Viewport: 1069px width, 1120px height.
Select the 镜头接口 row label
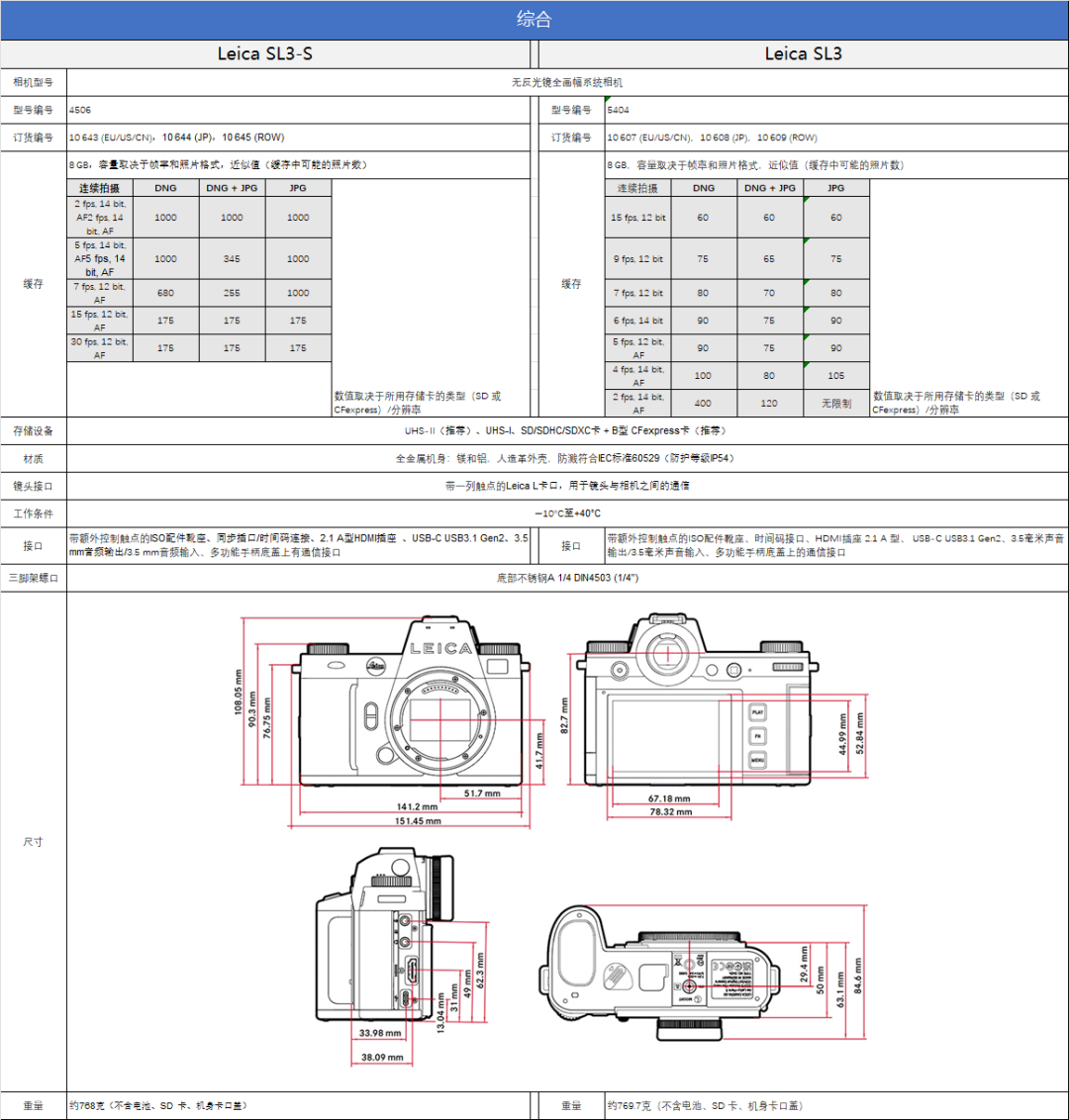tap(34, 486)
